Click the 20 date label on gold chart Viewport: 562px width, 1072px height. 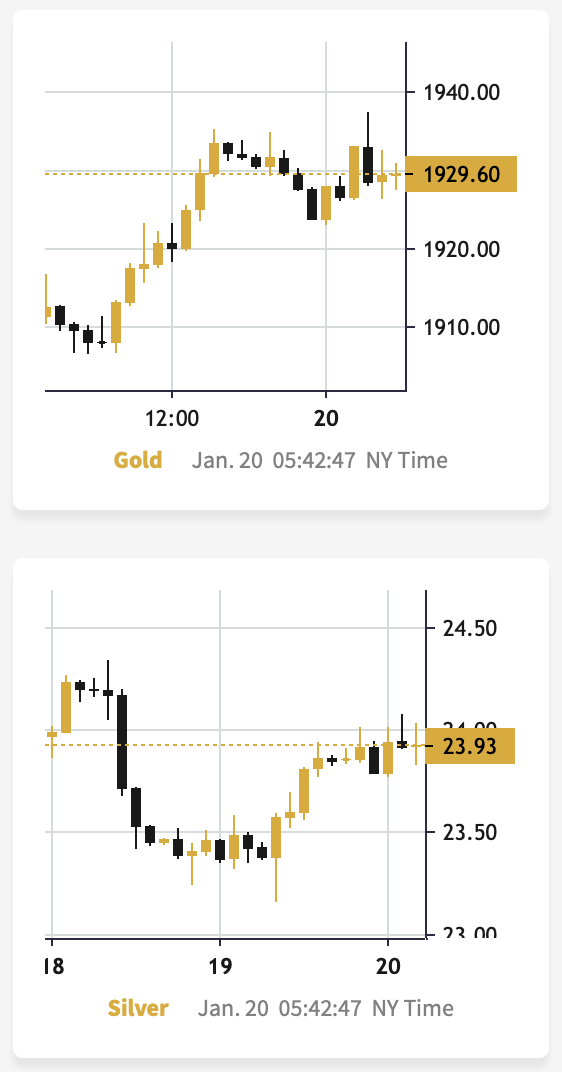(326, 418)
